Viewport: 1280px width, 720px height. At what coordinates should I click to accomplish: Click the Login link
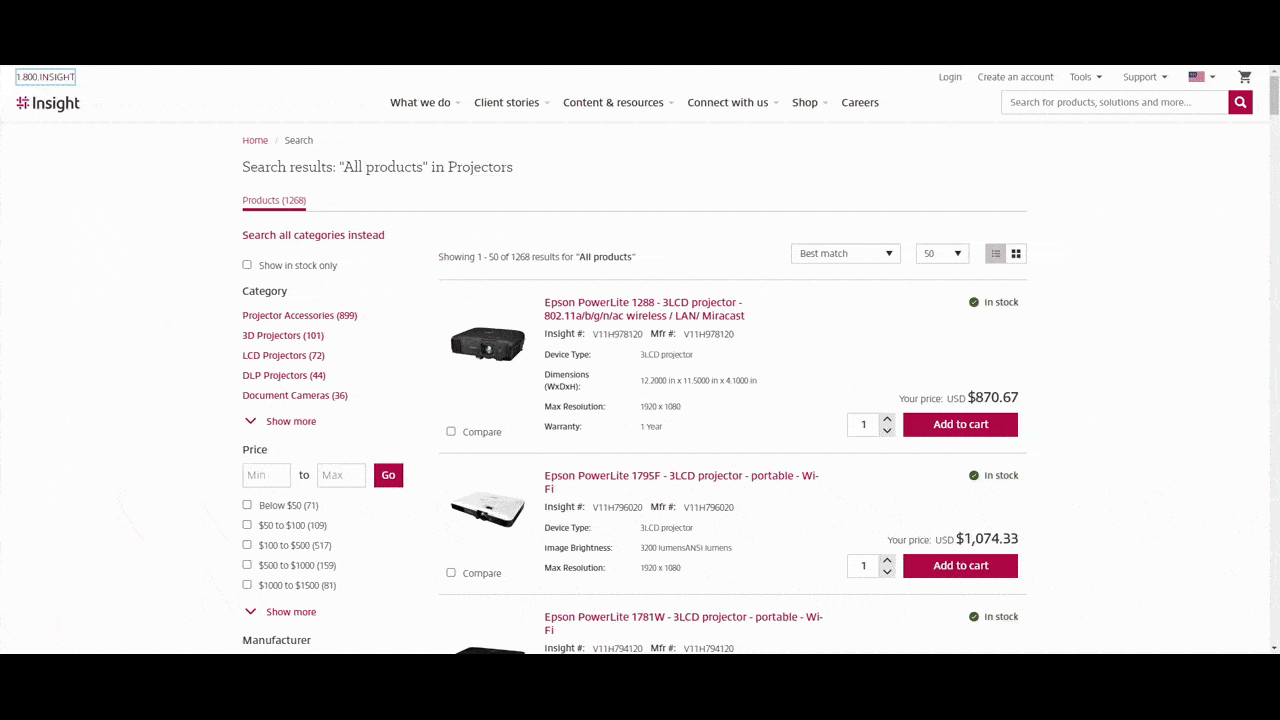(950, 77)
